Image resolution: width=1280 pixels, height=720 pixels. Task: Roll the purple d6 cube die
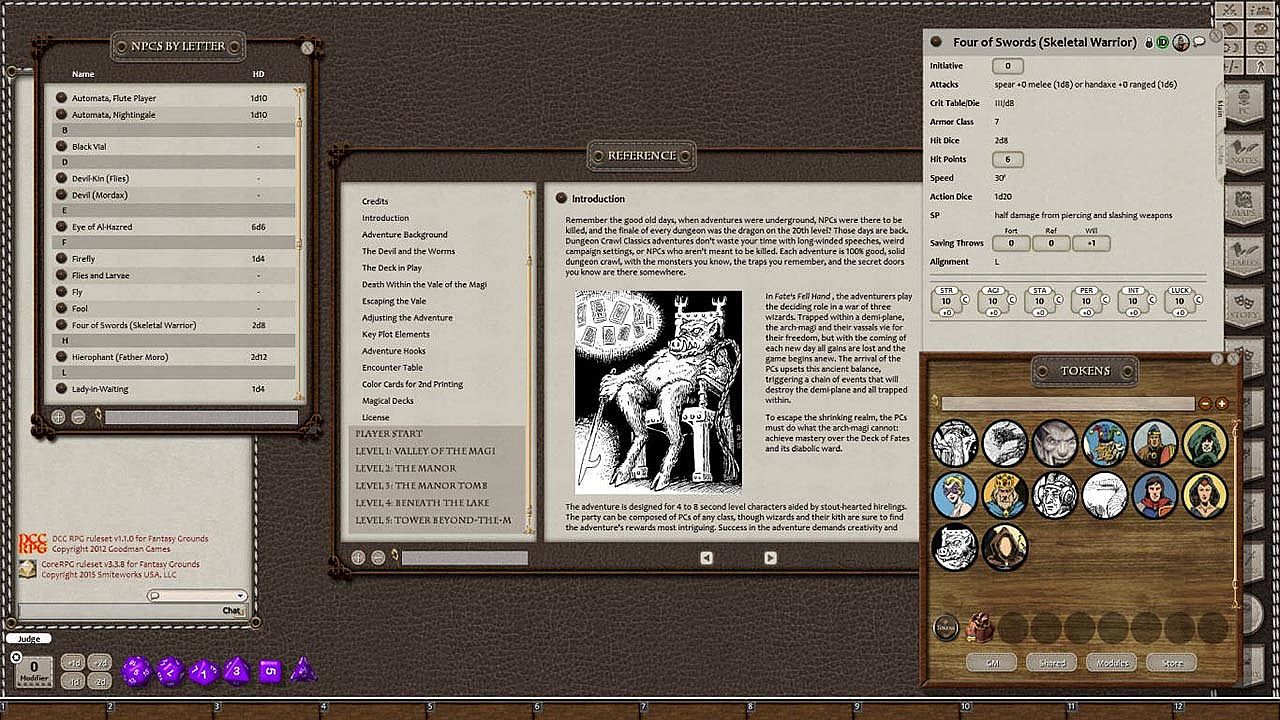coord(270,670)
